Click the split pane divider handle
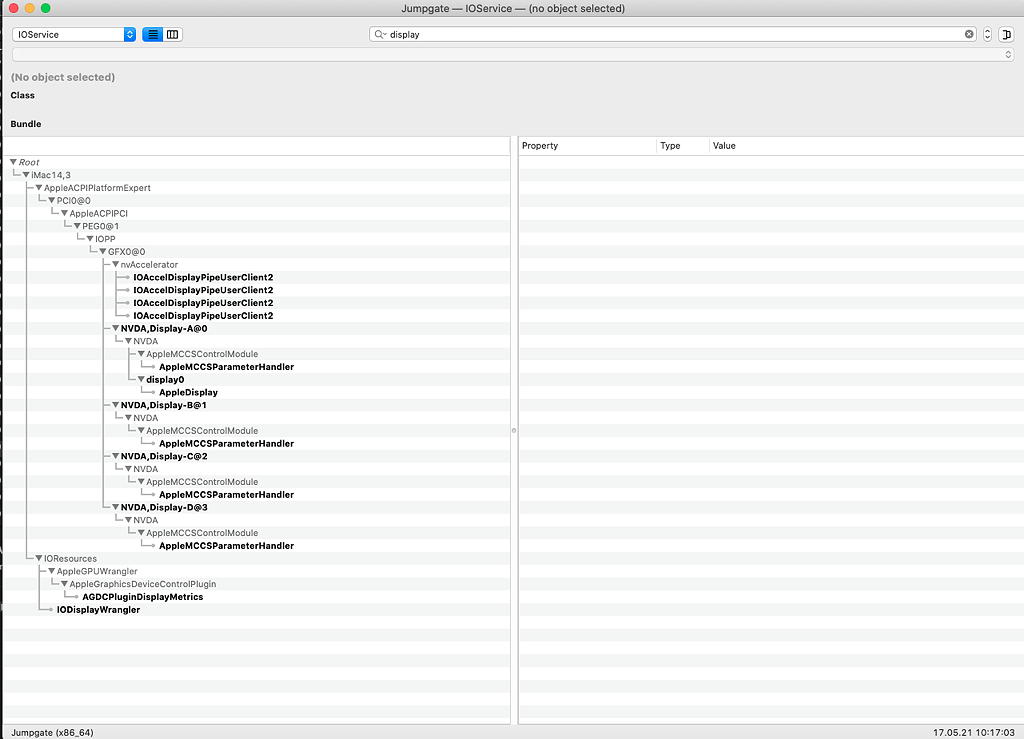The image size is (1024, 739). 514,430
